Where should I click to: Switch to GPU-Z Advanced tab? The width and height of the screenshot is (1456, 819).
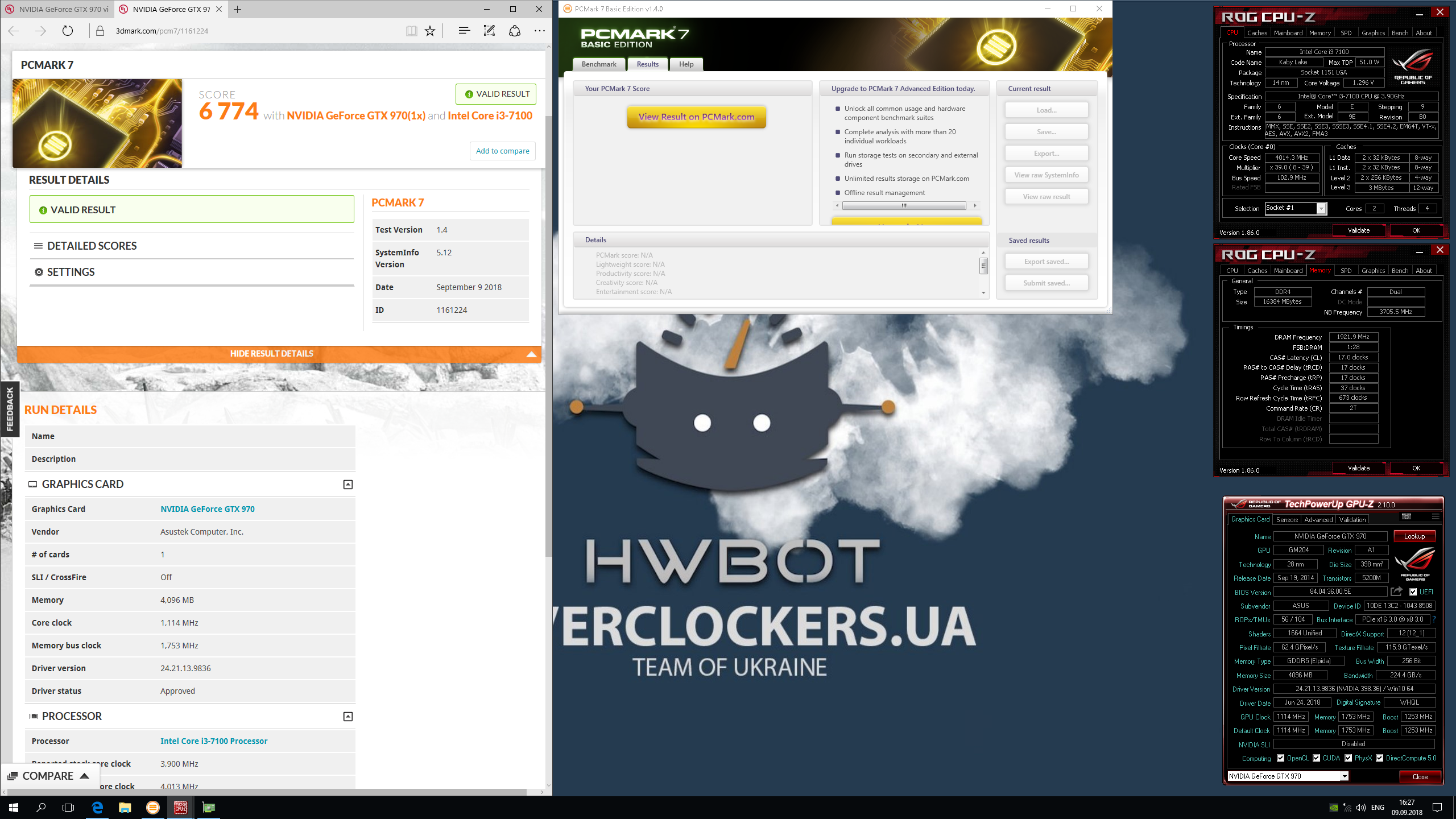coord(1318,520)
